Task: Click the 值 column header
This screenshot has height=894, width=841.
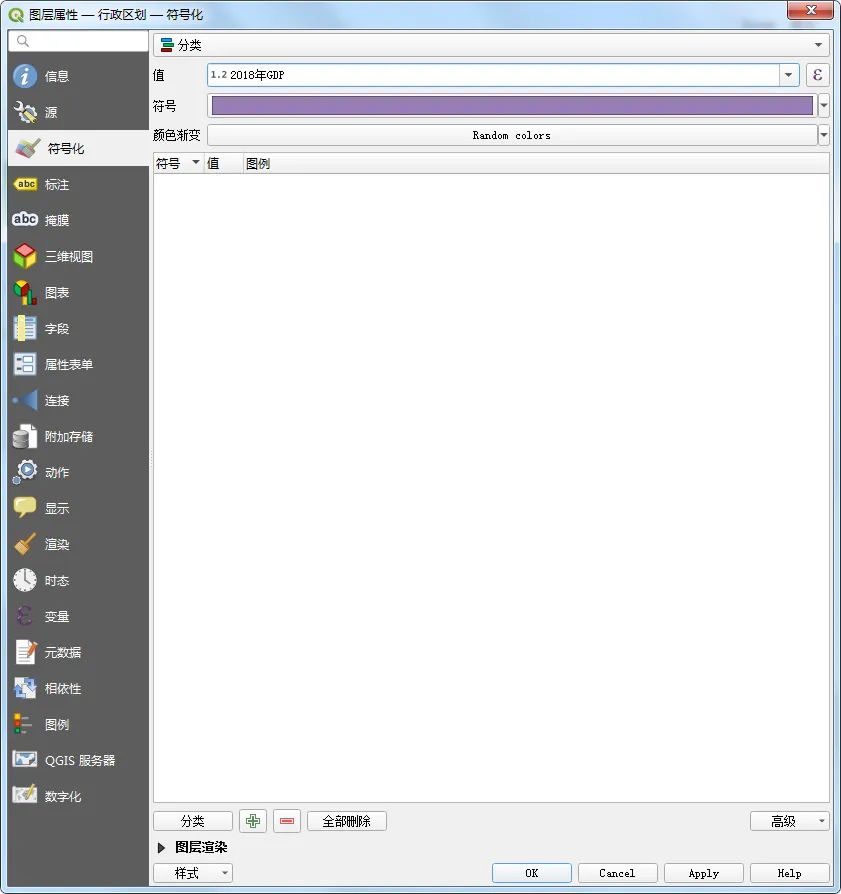Action: point(223,164)
